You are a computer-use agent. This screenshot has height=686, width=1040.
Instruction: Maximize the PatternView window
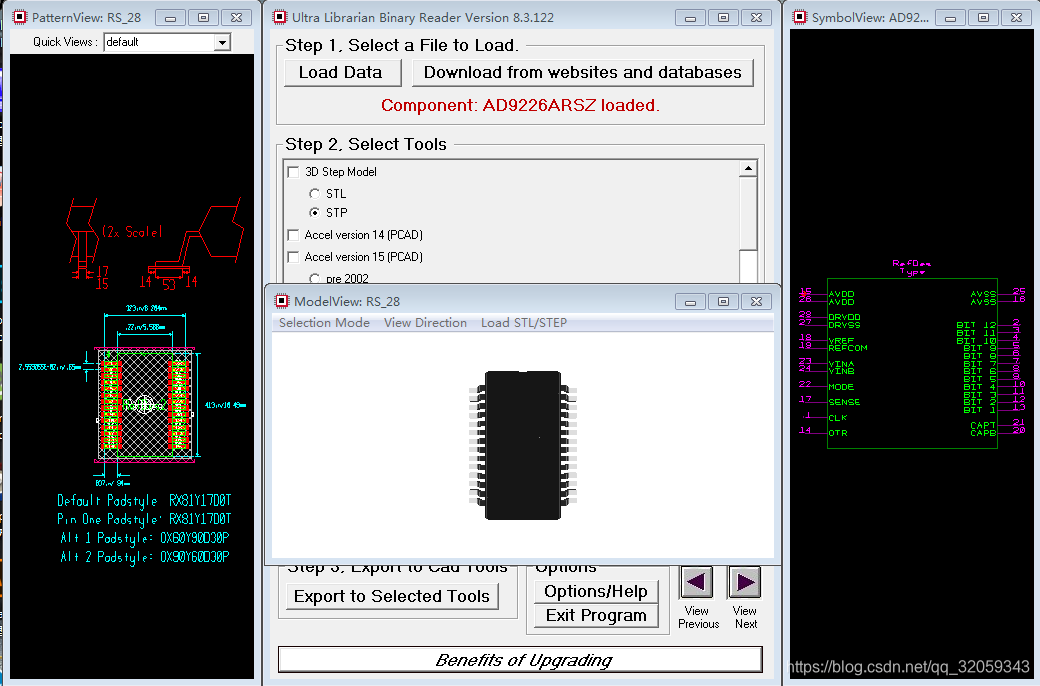pos(203,18)
